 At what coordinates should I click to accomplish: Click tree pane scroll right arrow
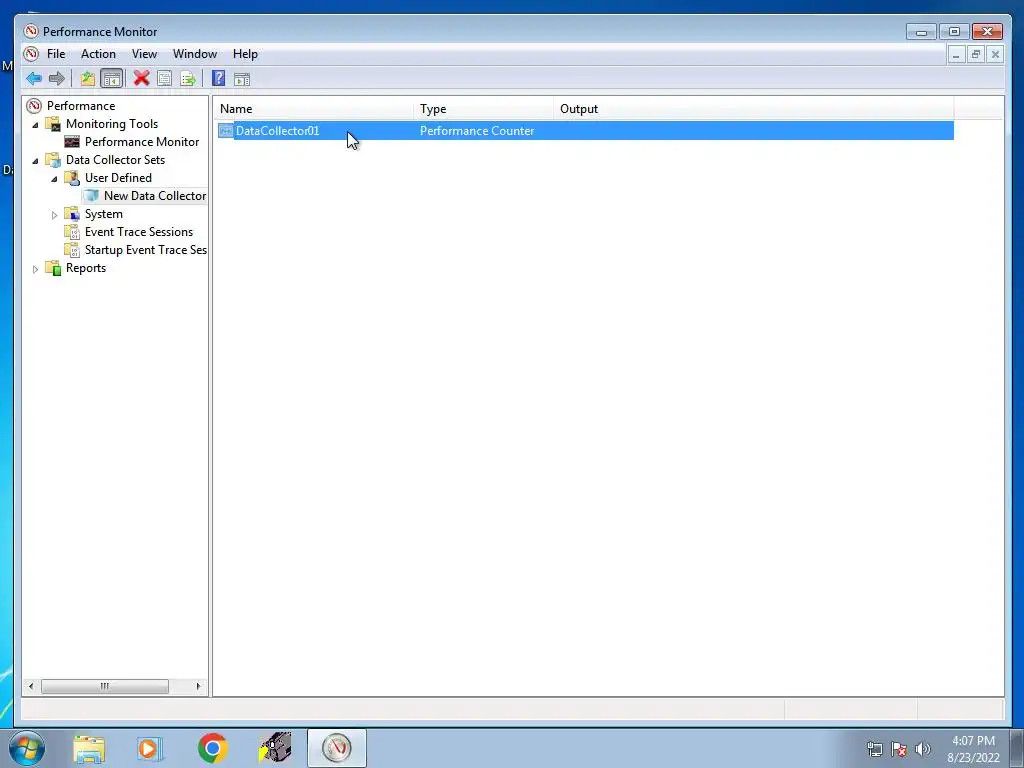click(x=198, y=686)
